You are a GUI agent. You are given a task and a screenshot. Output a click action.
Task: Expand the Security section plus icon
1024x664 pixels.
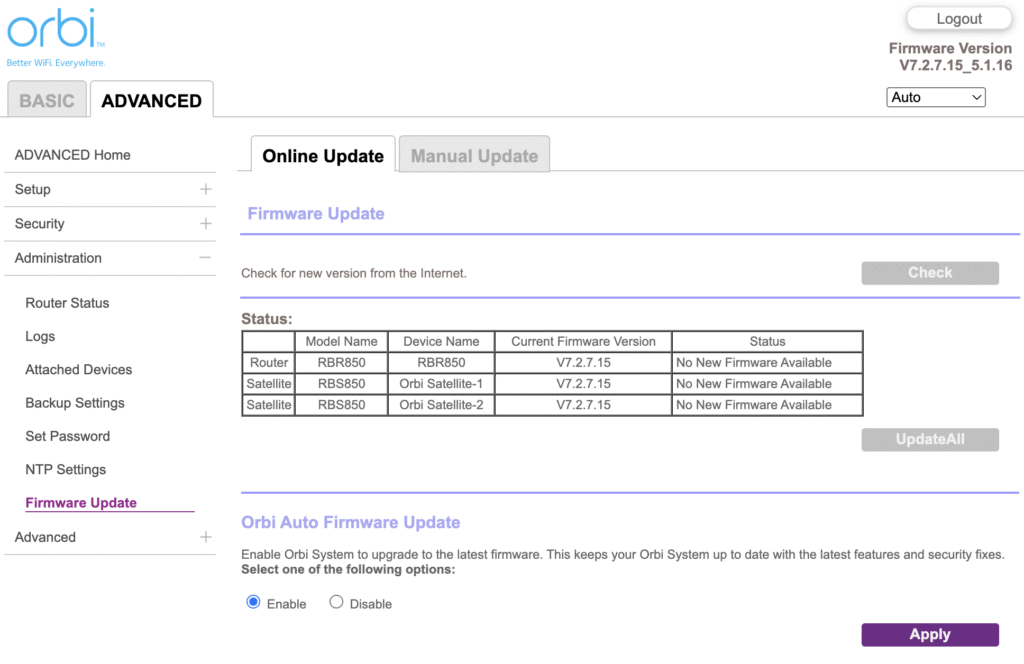205,224
